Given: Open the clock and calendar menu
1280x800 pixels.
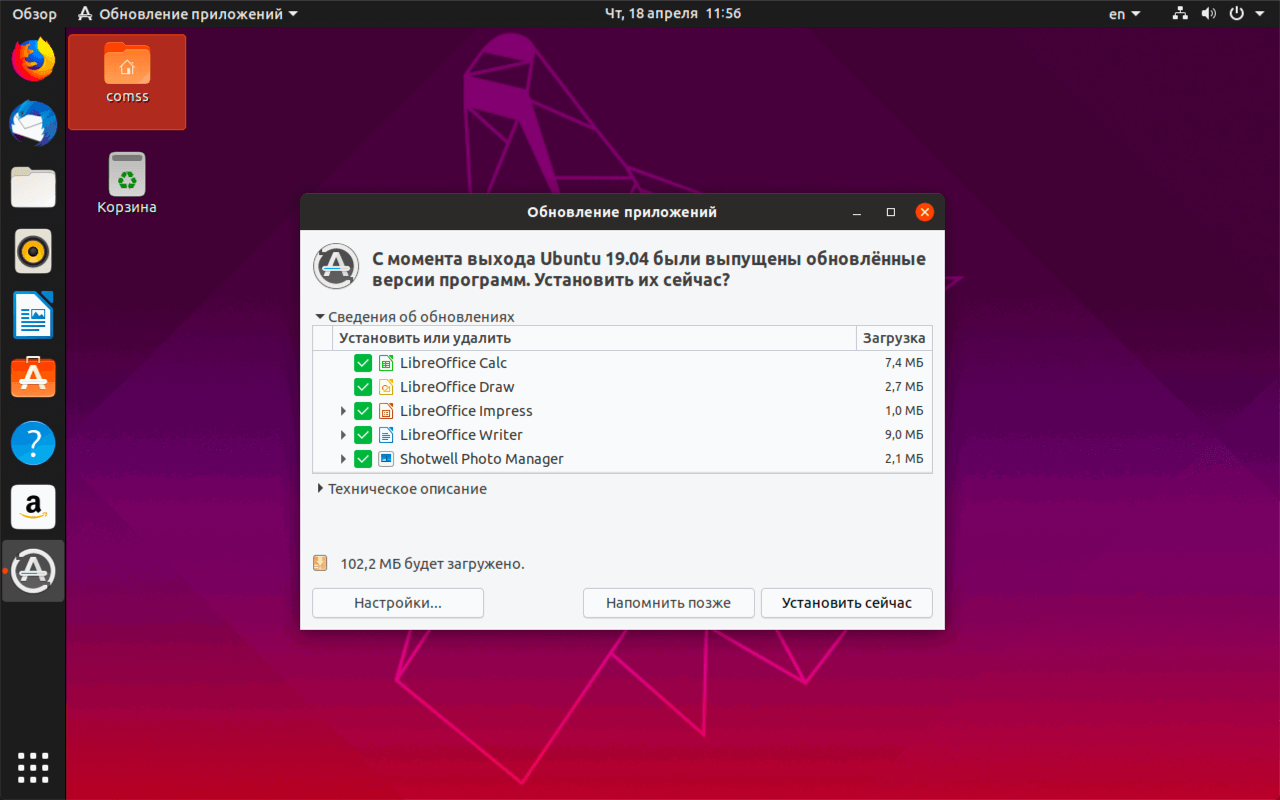Looking at the screenshot, I should click(x=673, y=14).
